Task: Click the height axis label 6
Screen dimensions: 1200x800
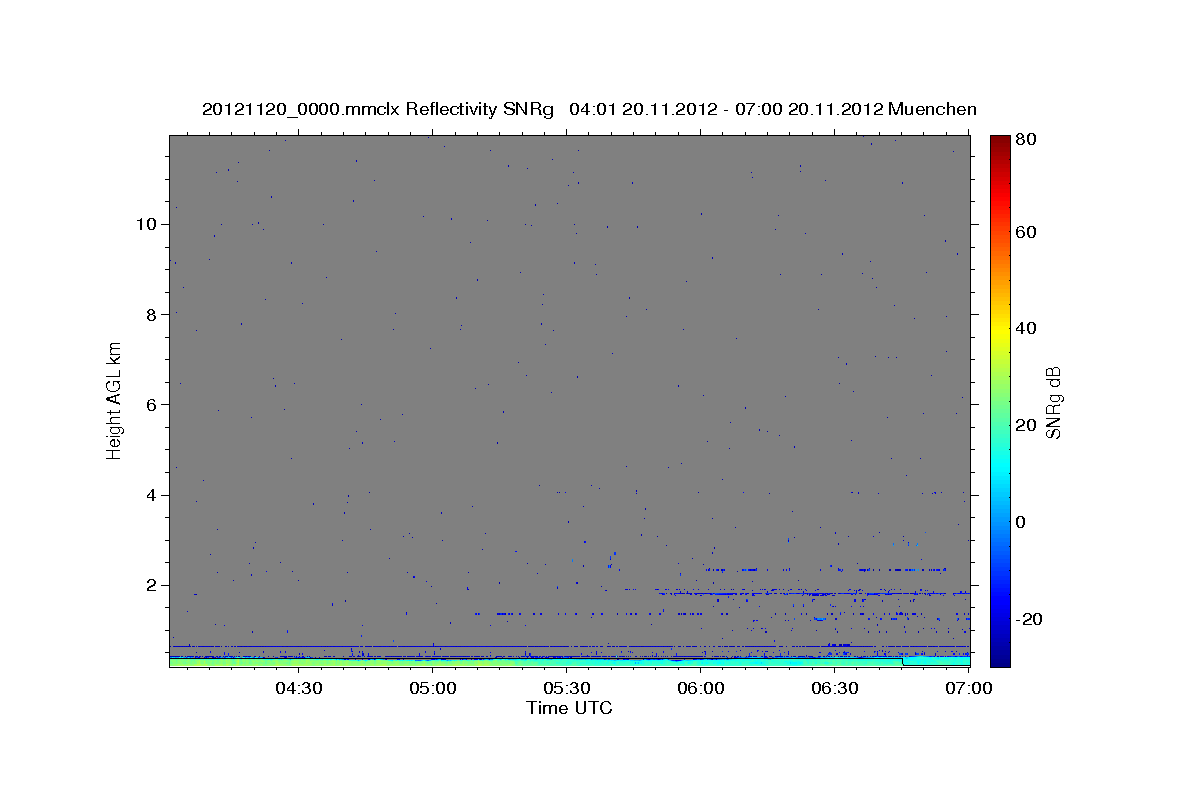Action: [150, 404]
